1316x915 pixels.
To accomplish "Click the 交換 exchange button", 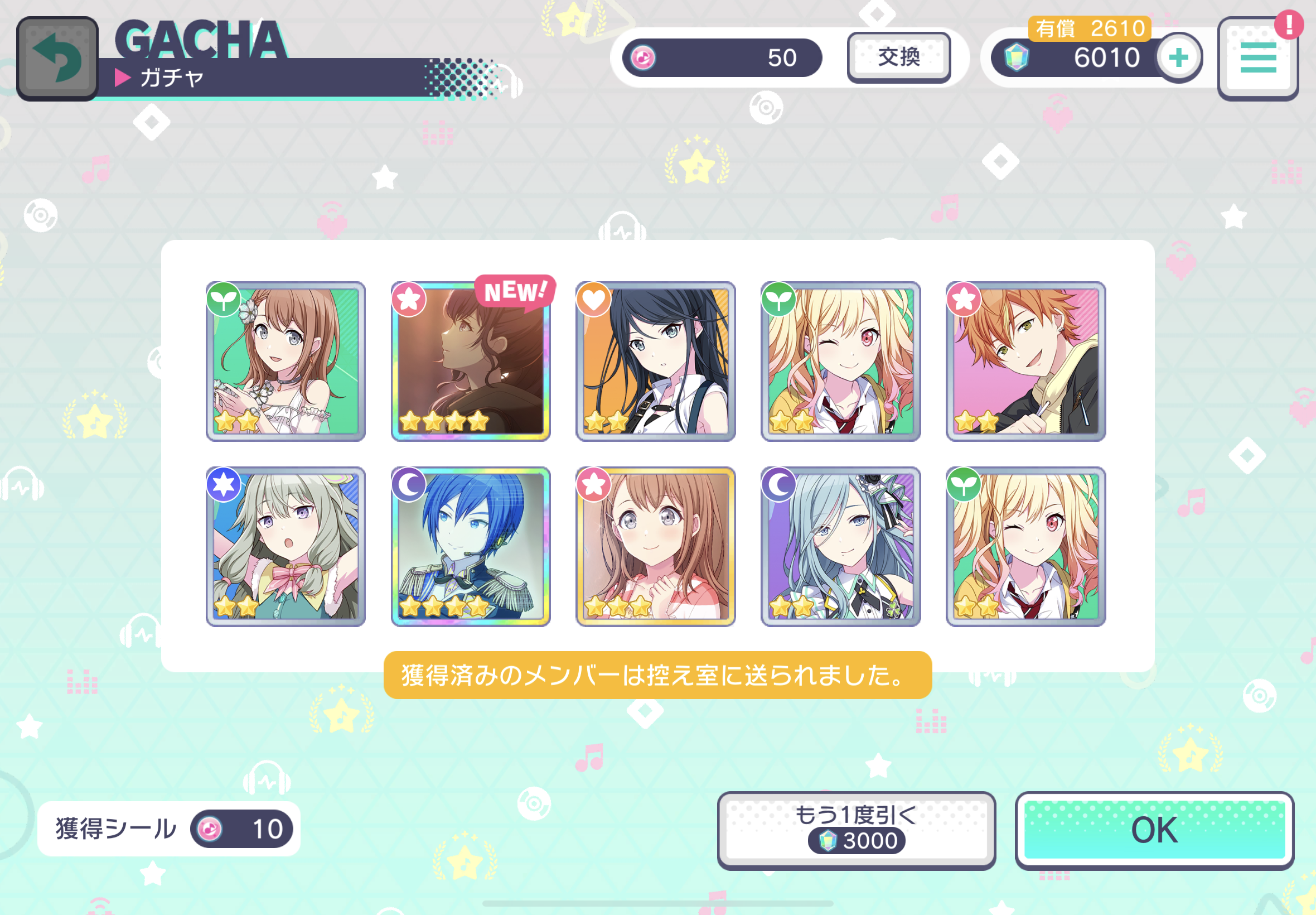I will coord(899,57).
